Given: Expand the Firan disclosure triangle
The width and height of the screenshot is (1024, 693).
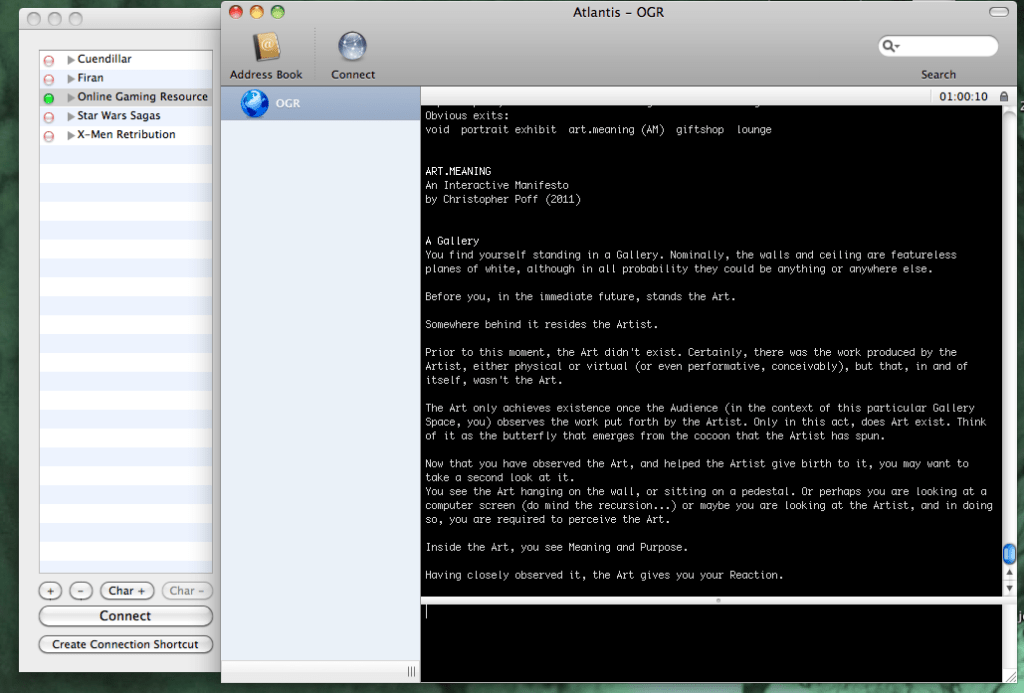Looking at the screenshot, I should (x=71, y=79).
